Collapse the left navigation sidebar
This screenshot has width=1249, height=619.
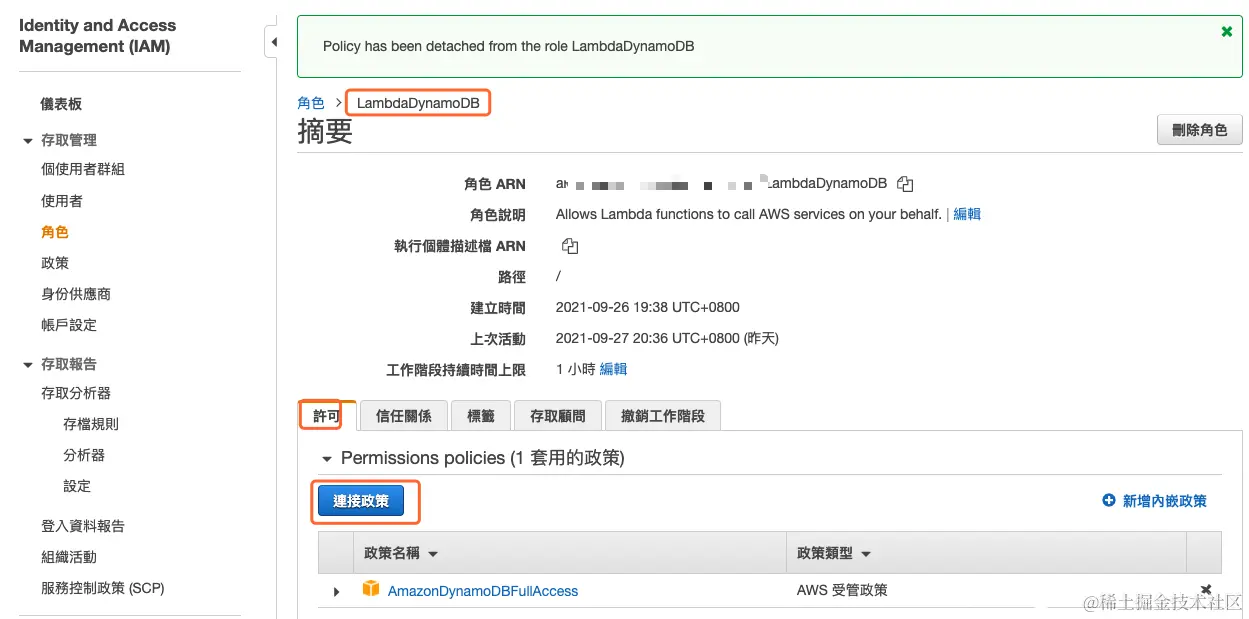pyautogui.click(x=273, y=43)
